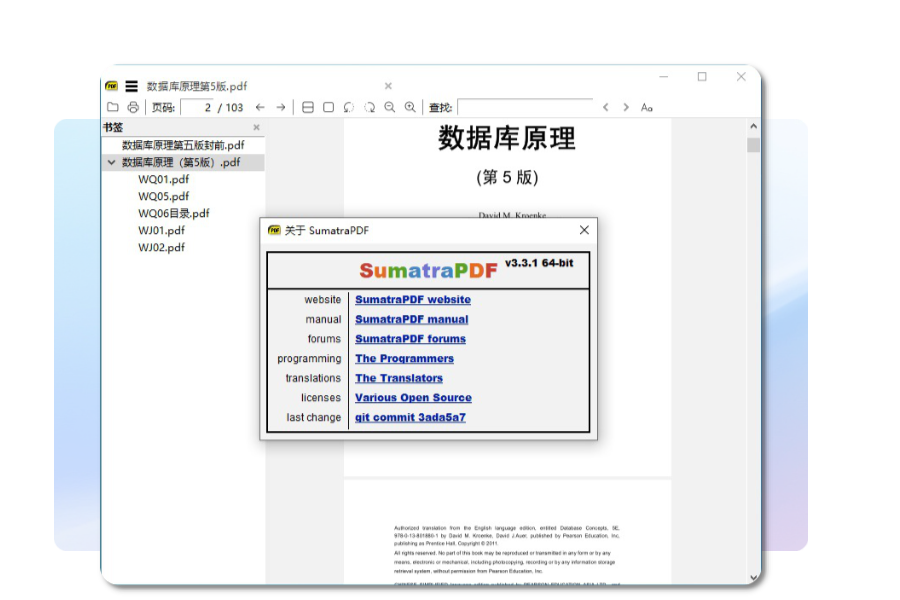Close the 数据库原理第5版.pdf tab
Image resolution: width=900 pixels, height=600 pixels.
pos(388,86)
